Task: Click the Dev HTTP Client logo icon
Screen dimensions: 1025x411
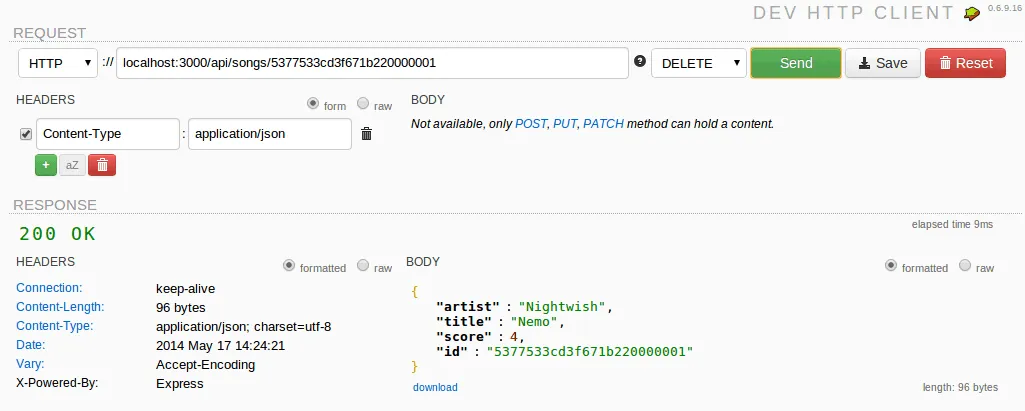Action: (x=971, y=13)
